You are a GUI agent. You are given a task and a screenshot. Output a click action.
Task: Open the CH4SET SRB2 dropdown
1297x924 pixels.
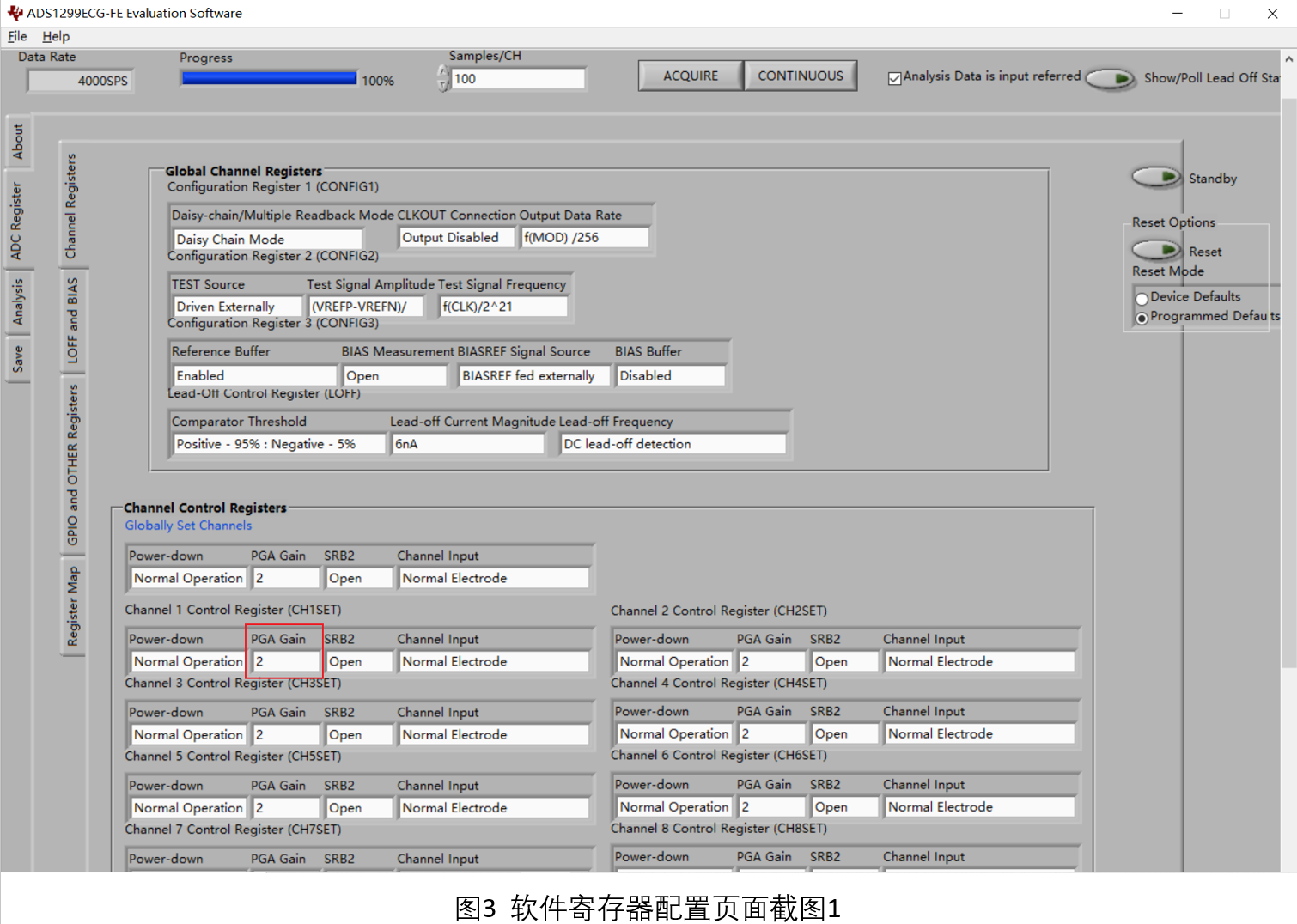pyautogui.click(x=845, y=733)
